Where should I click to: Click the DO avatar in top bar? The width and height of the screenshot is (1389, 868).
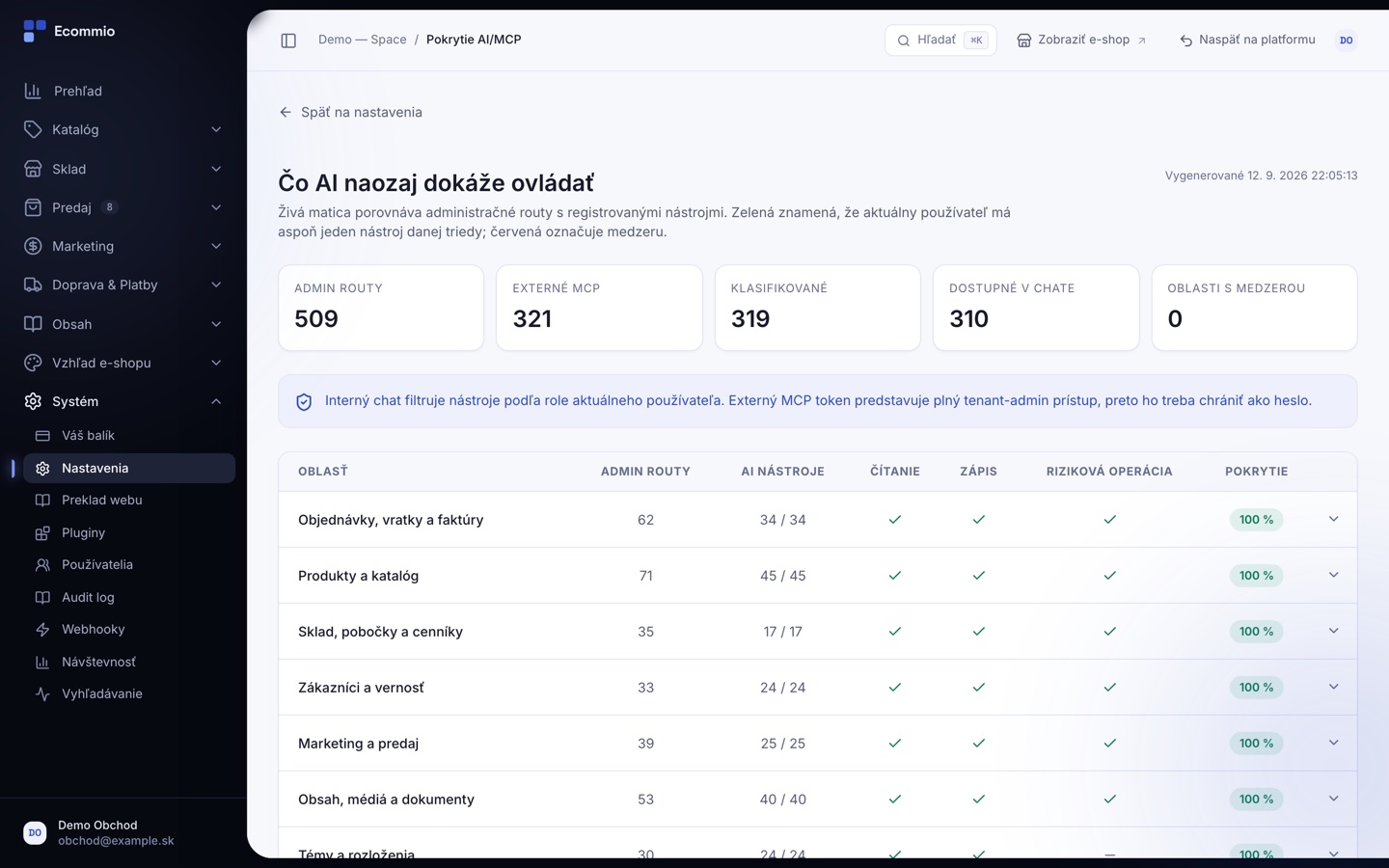coord(1347,41)
